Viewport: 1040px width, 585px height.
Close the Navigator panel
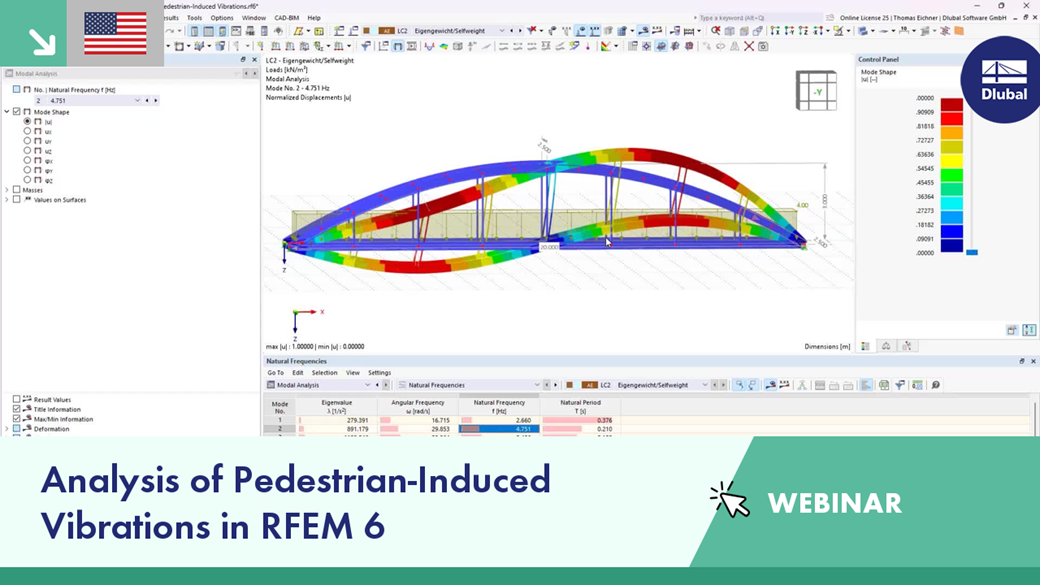254,60
